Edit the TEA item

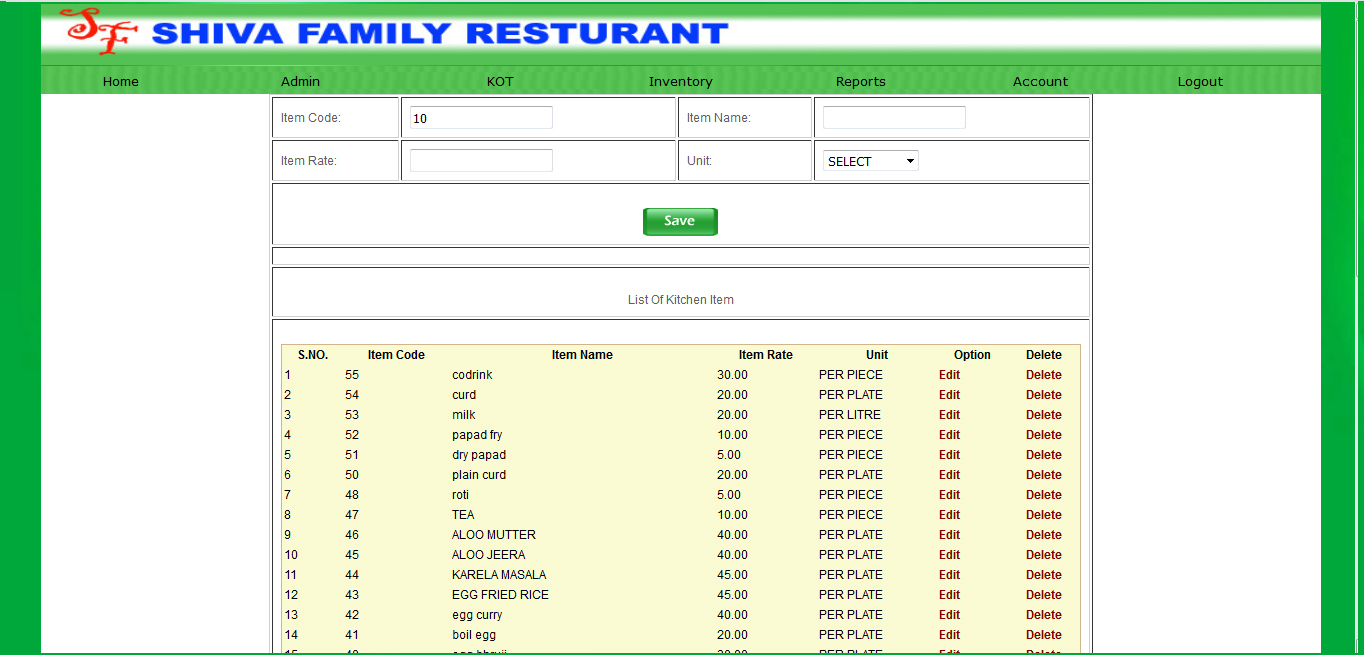(949, 515)
